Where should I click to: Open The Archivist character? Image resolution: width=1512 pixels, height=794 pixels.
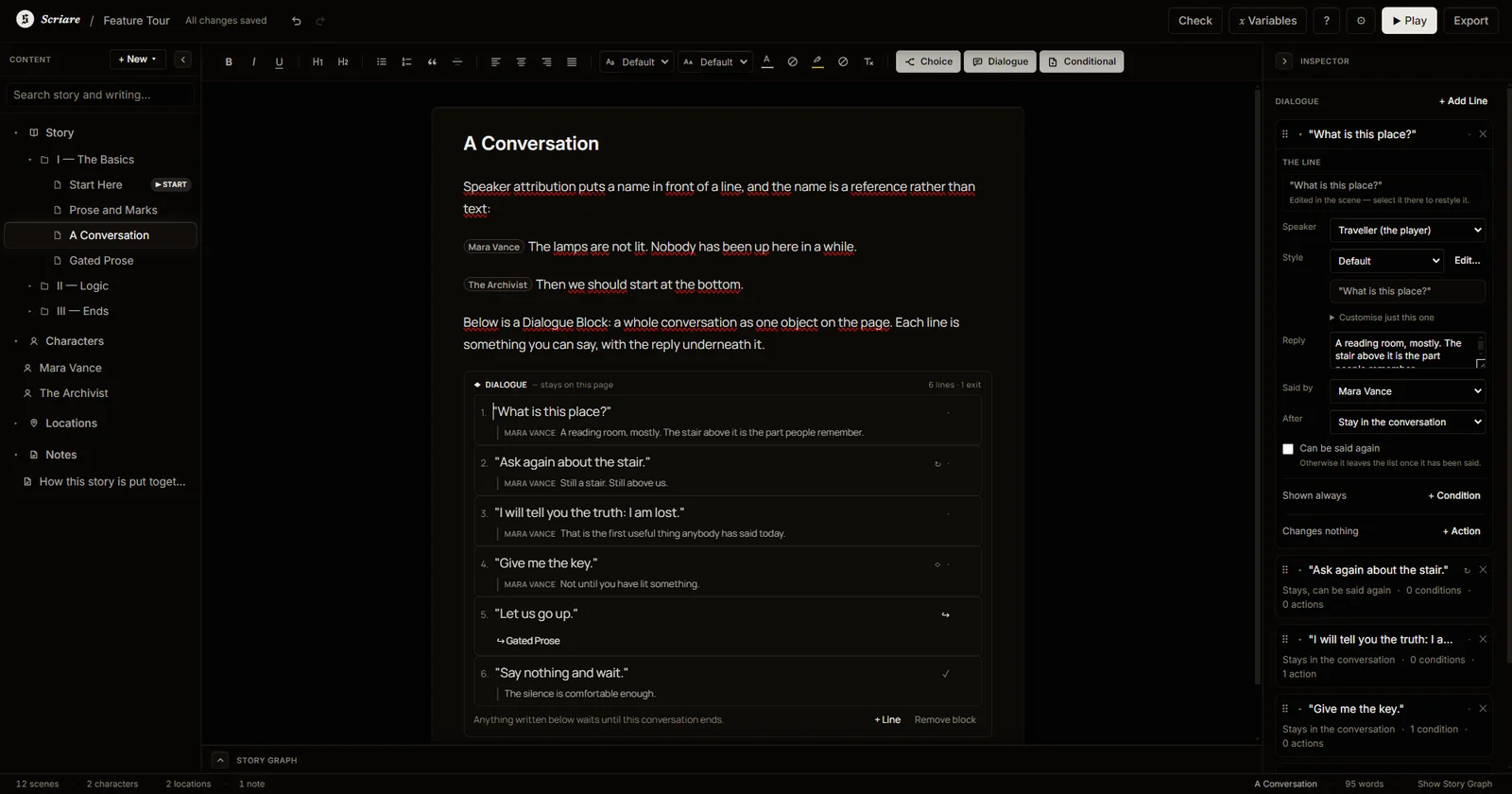coord(74,393)
